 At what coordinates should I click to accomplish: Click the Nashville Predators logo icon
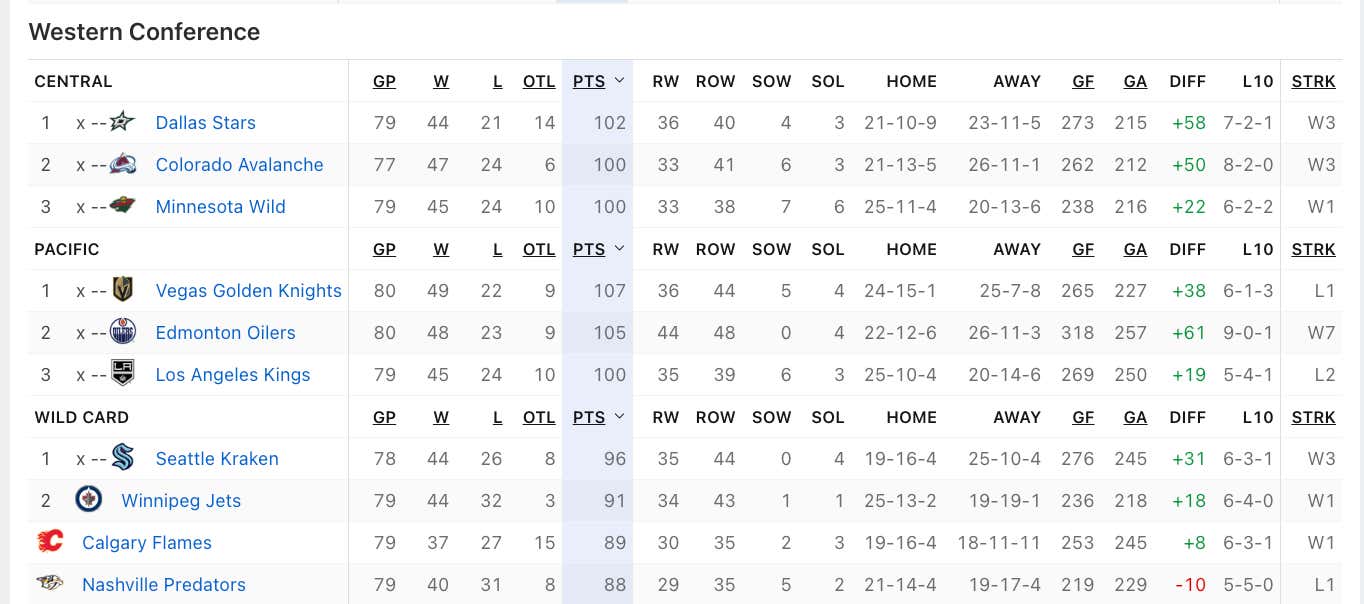pos(49,584)
